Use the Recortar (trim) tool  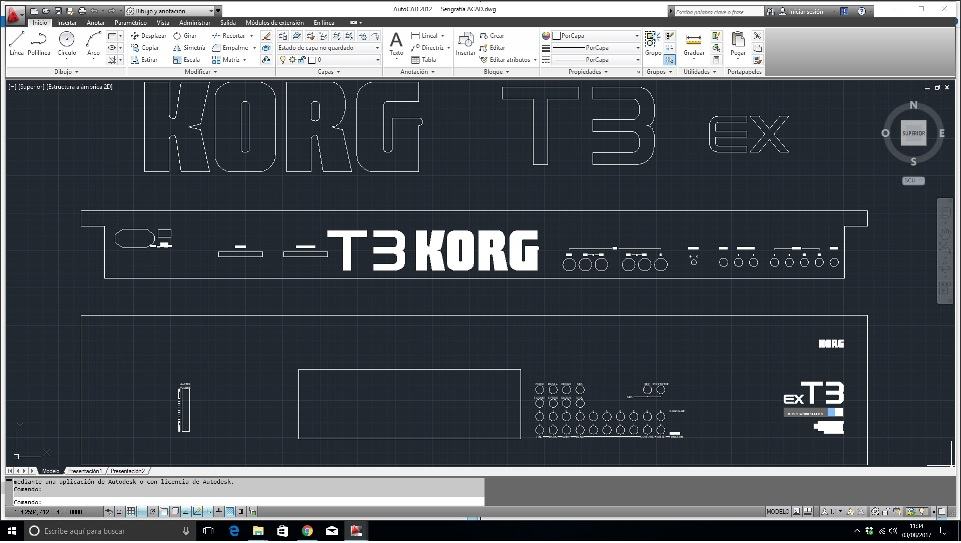coord(227,36)
